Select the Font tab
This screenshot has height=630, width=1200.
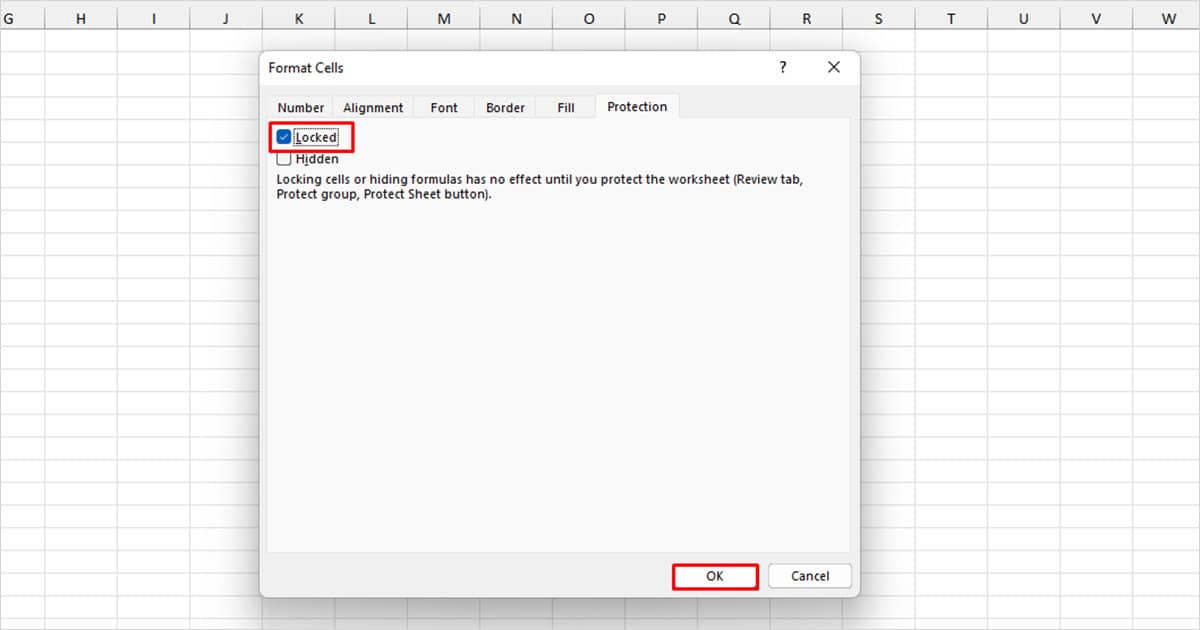pyautogui.click(x=443, y=107)
